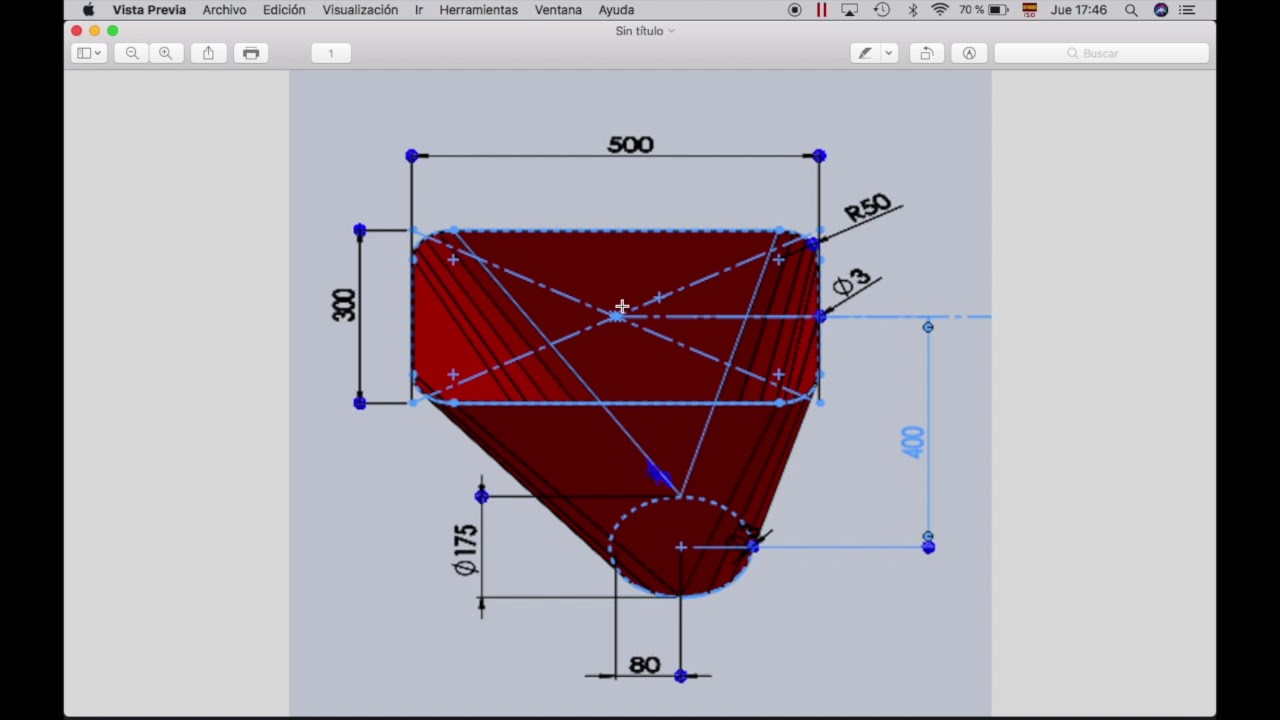Click the 70% battery indicator
This screenshot has height=720, width=1280.
pyautogui.click(x=983, y=10)
